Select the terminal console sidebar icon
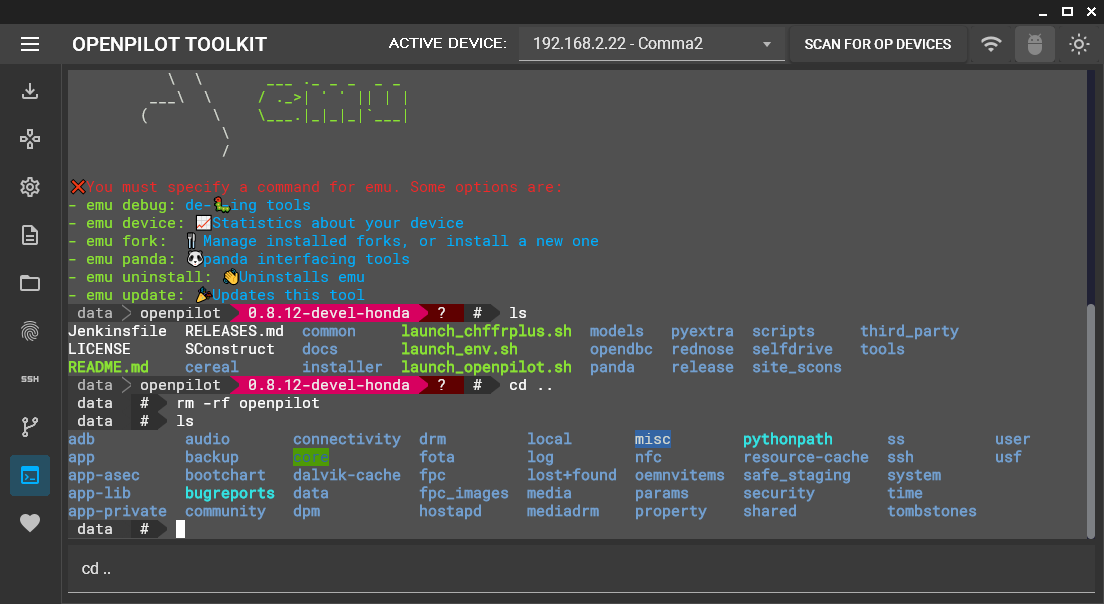Screen dimensions: 1104x604 [30, 475]
